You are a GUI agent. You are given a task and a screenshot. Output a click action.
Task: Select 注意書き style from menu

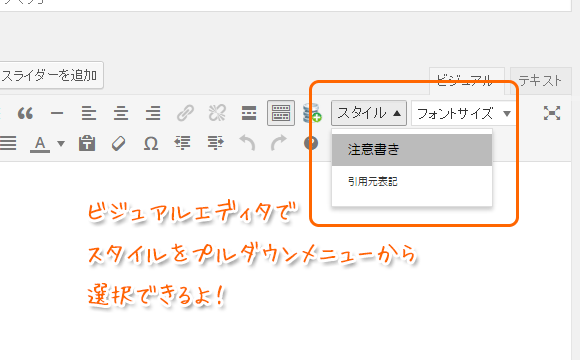pyautogui.click(x=412, y=150)
